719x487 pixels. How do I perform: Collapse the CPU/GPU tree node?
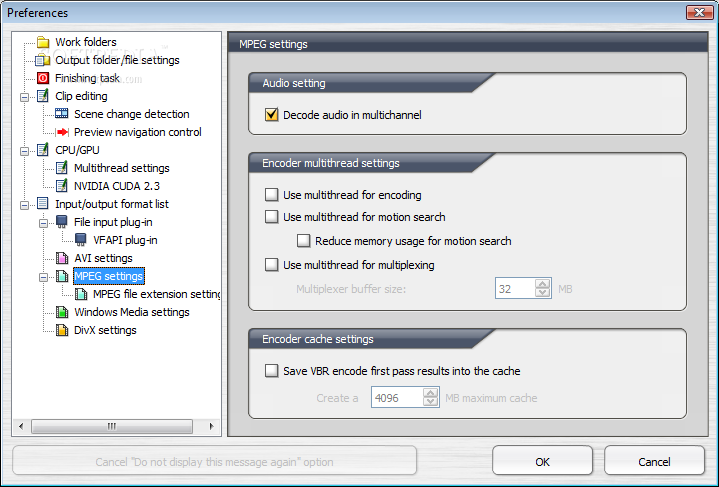(24, 151)
